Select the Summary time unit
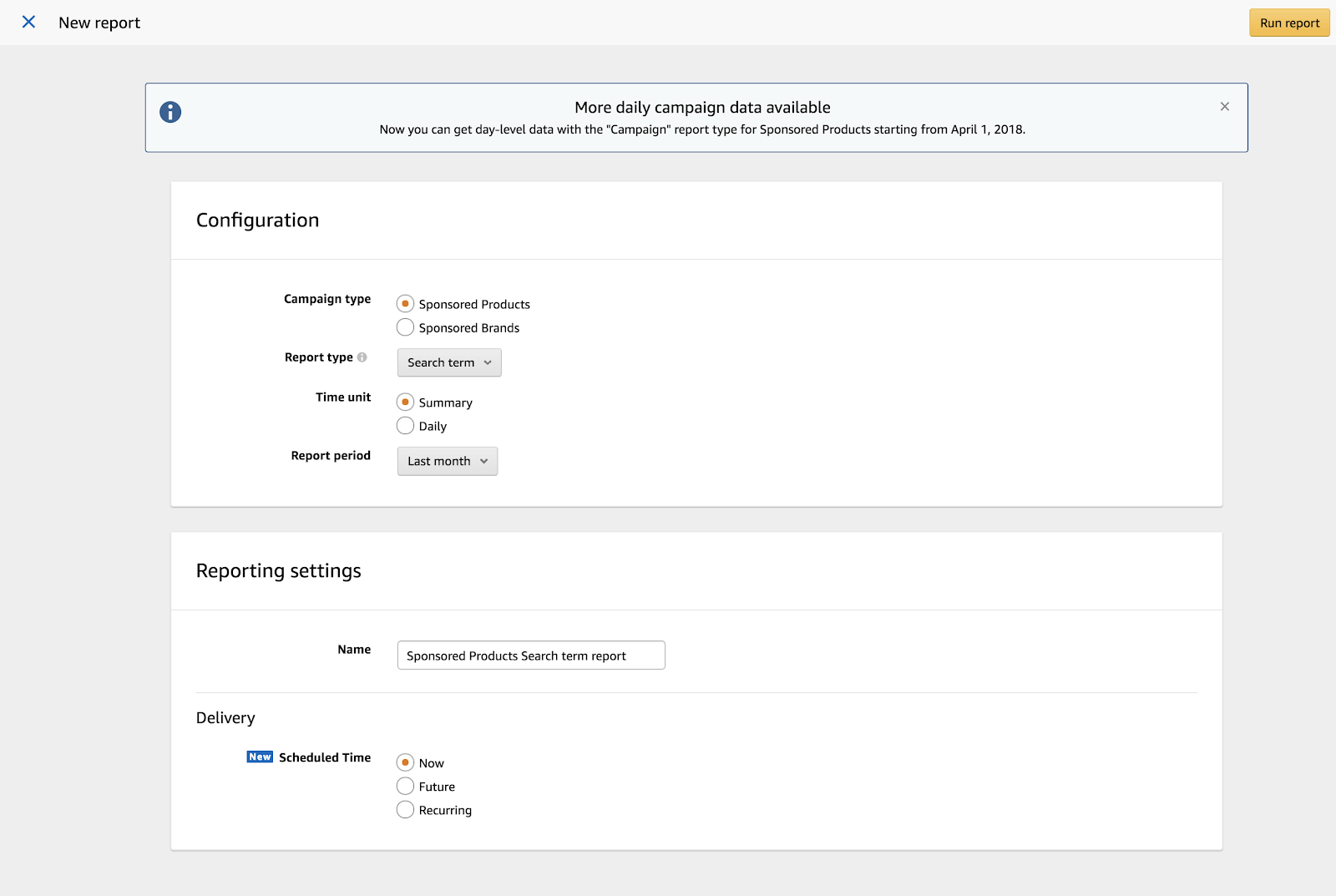The image size is (1336, 896). [x=405, y=402]
